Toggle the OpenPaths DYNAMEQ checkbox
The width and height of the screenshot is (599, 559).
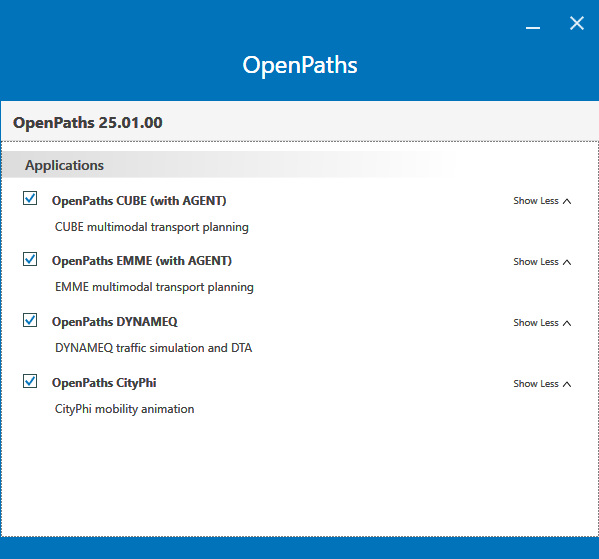30,320
